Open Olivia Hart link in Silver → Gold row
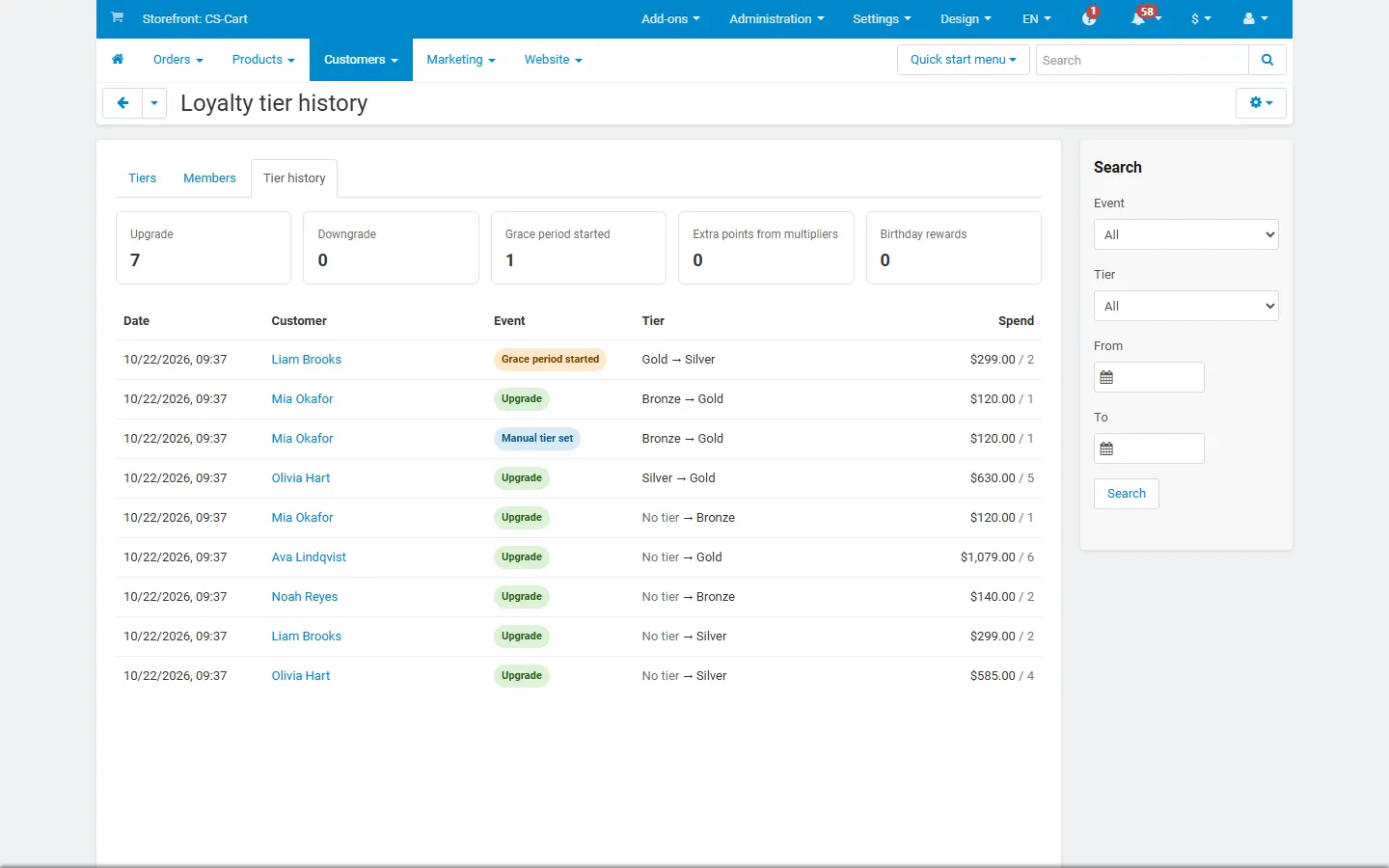The width and height of the screenshot is (1389, 868). [x=301, y=478]
